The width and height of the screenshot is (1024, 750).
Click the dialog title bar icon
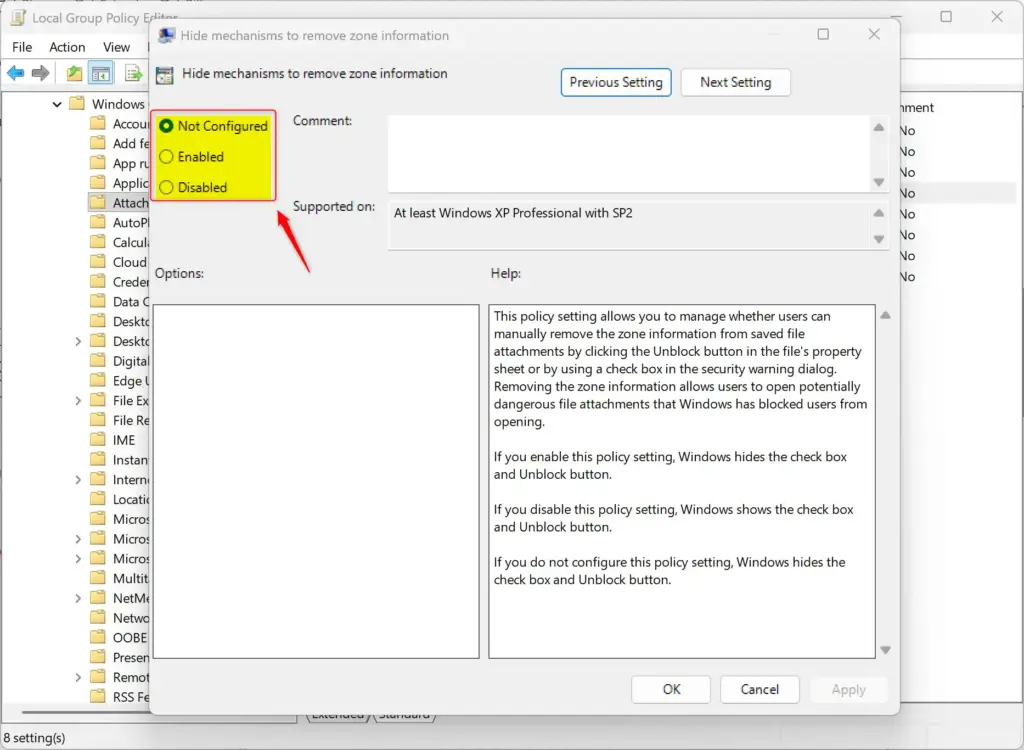tap(167, 35)
